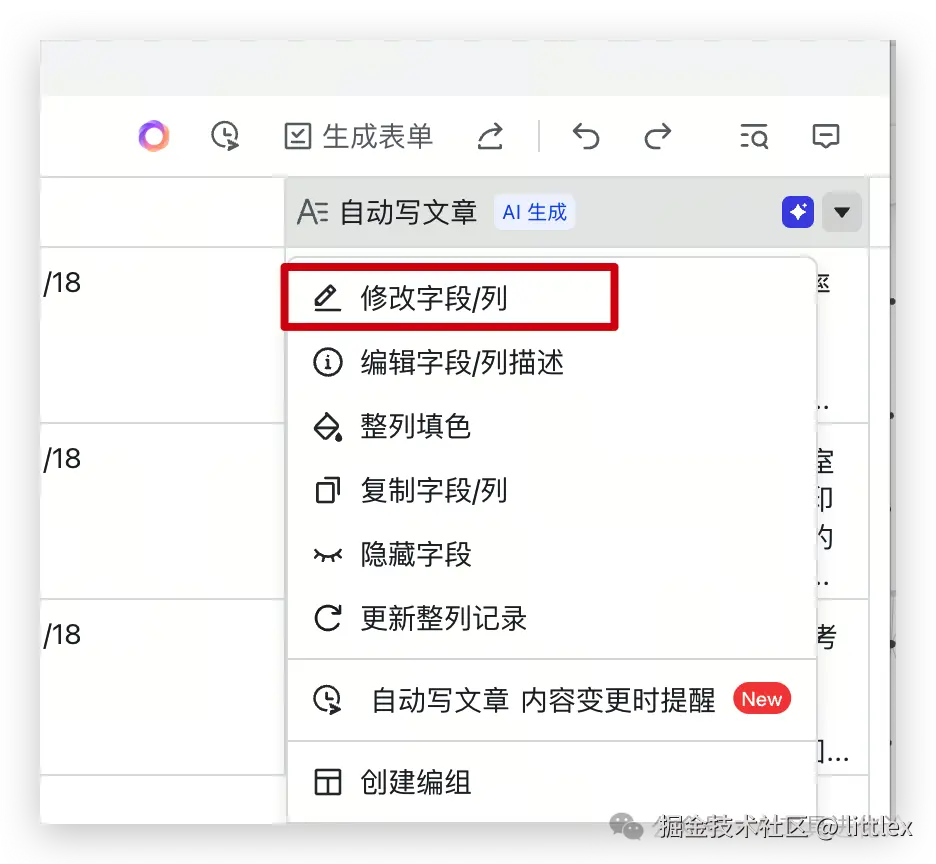This screenshot has height=864, width=936.
Task: Redo the last action
Action: coord(657,136)
